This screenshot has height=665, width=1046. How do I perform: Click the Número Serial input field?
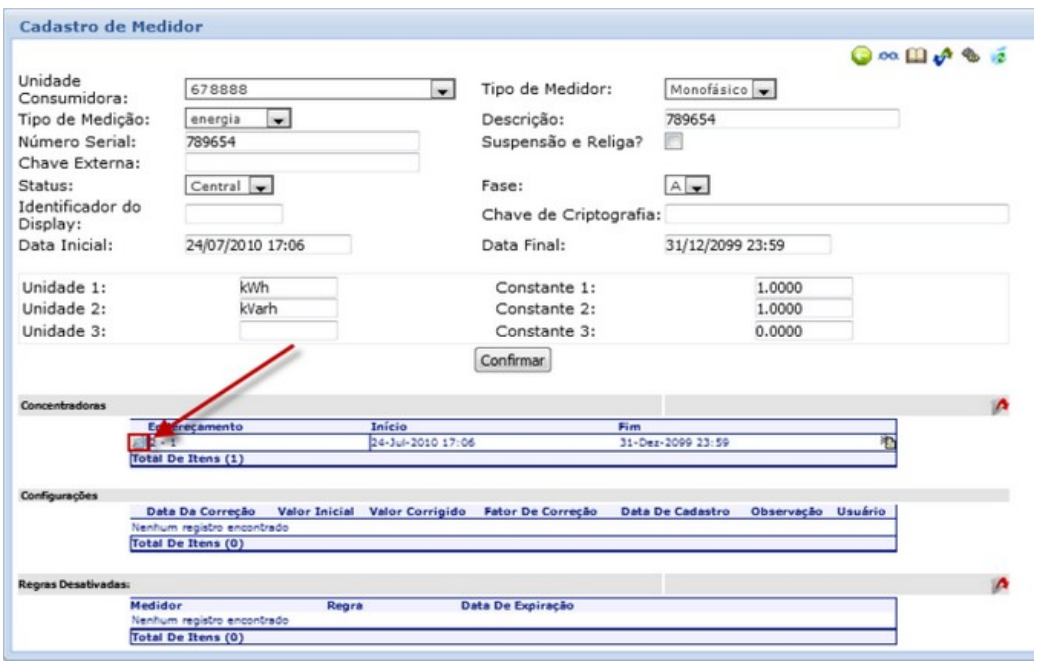[302, 141]
